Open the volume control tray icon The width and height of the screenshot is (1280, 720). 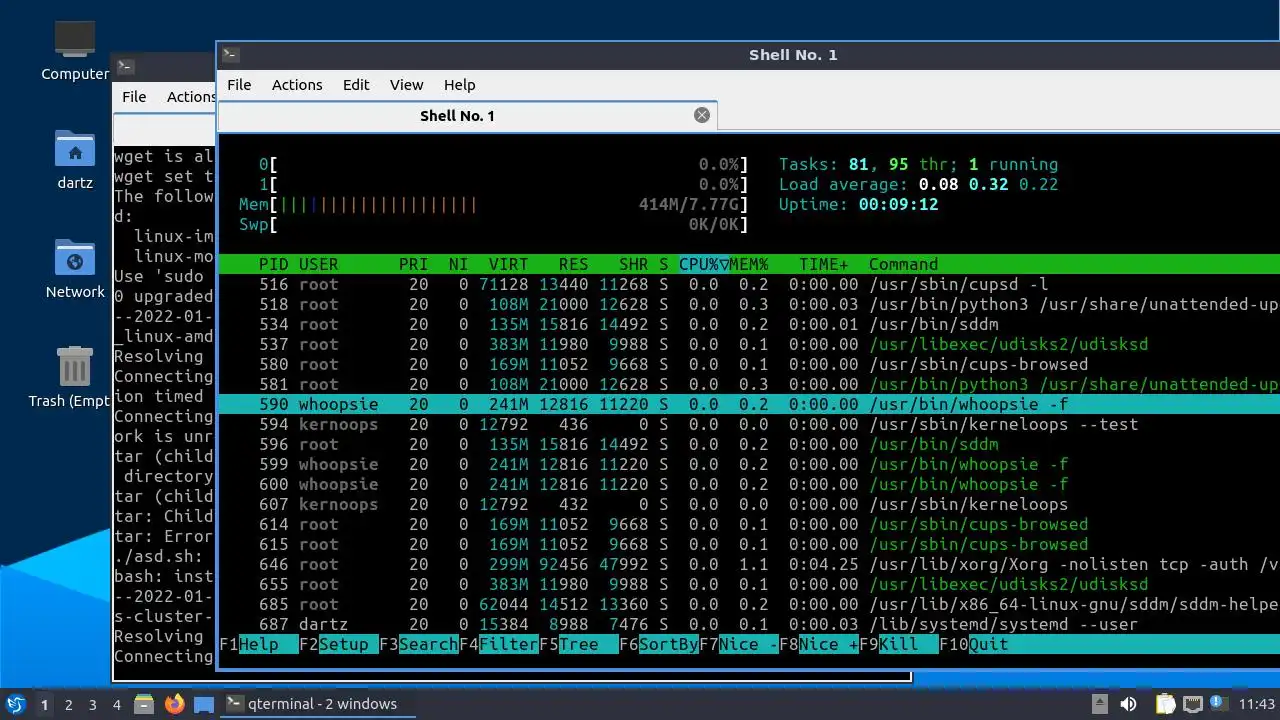tap(1129, 704)
